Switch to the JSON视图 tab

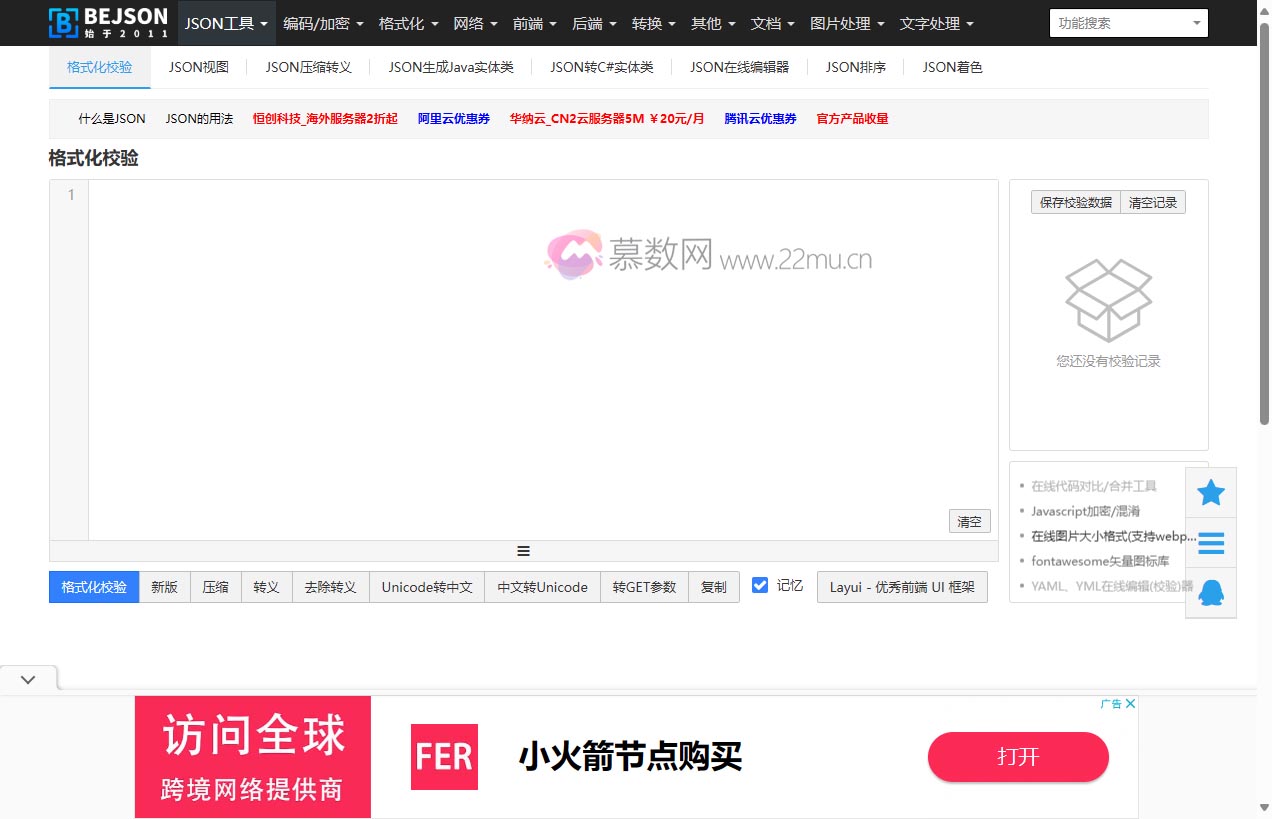[198, 67]
